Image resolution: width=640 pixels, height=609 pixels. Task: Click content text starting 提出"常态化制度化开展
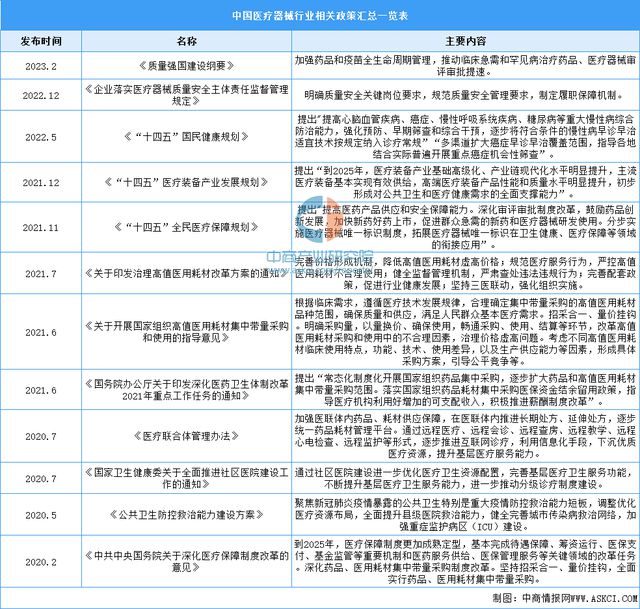click(465, 390)
